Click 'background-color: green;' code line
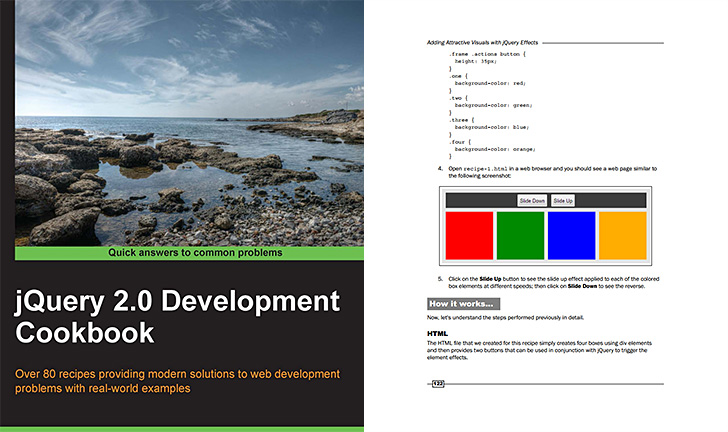This screenshot has height=432, width=728. pyautogui.click(x=494, y=105)
